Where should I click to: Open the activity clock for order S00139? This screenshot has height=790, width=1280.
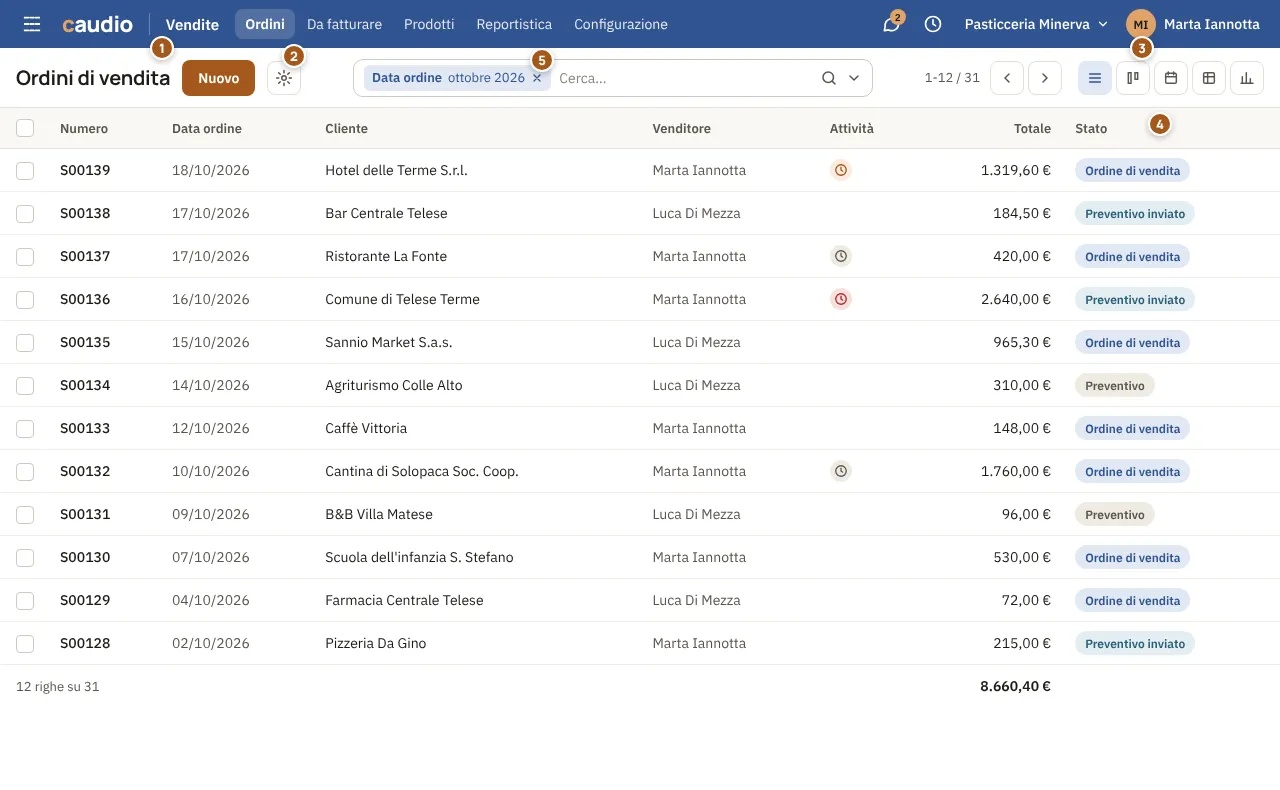(841, 170)
